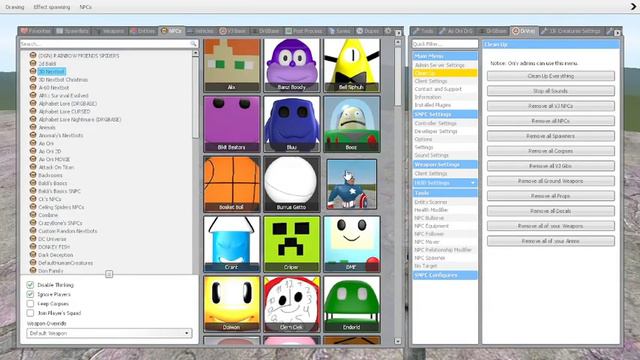Click Remove all Decals button
640x360 pixels.
coord(551,211)
